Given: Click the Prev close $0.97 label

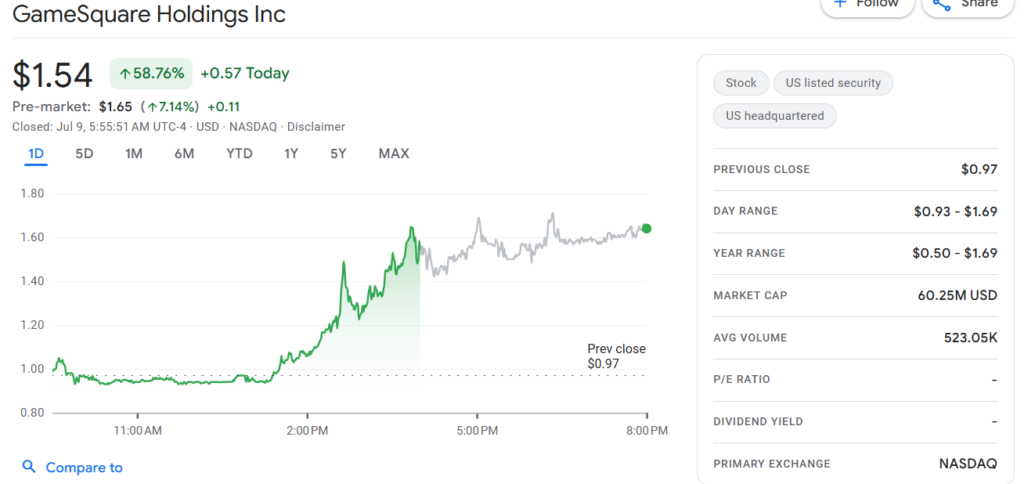Looking at the screenshot, I should click(x=616, y=356).
